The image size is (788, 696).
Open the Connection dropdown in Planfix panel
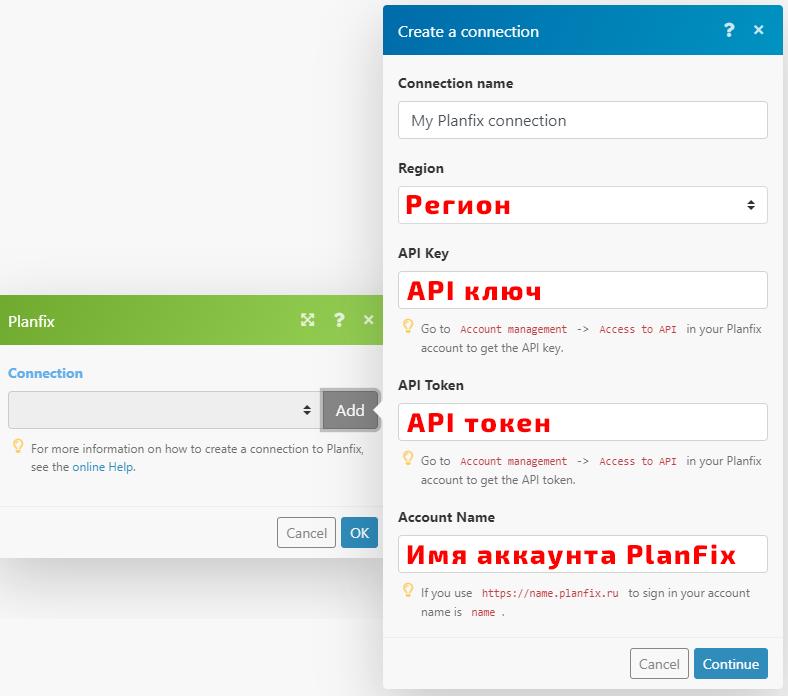[x=164, y=410]
